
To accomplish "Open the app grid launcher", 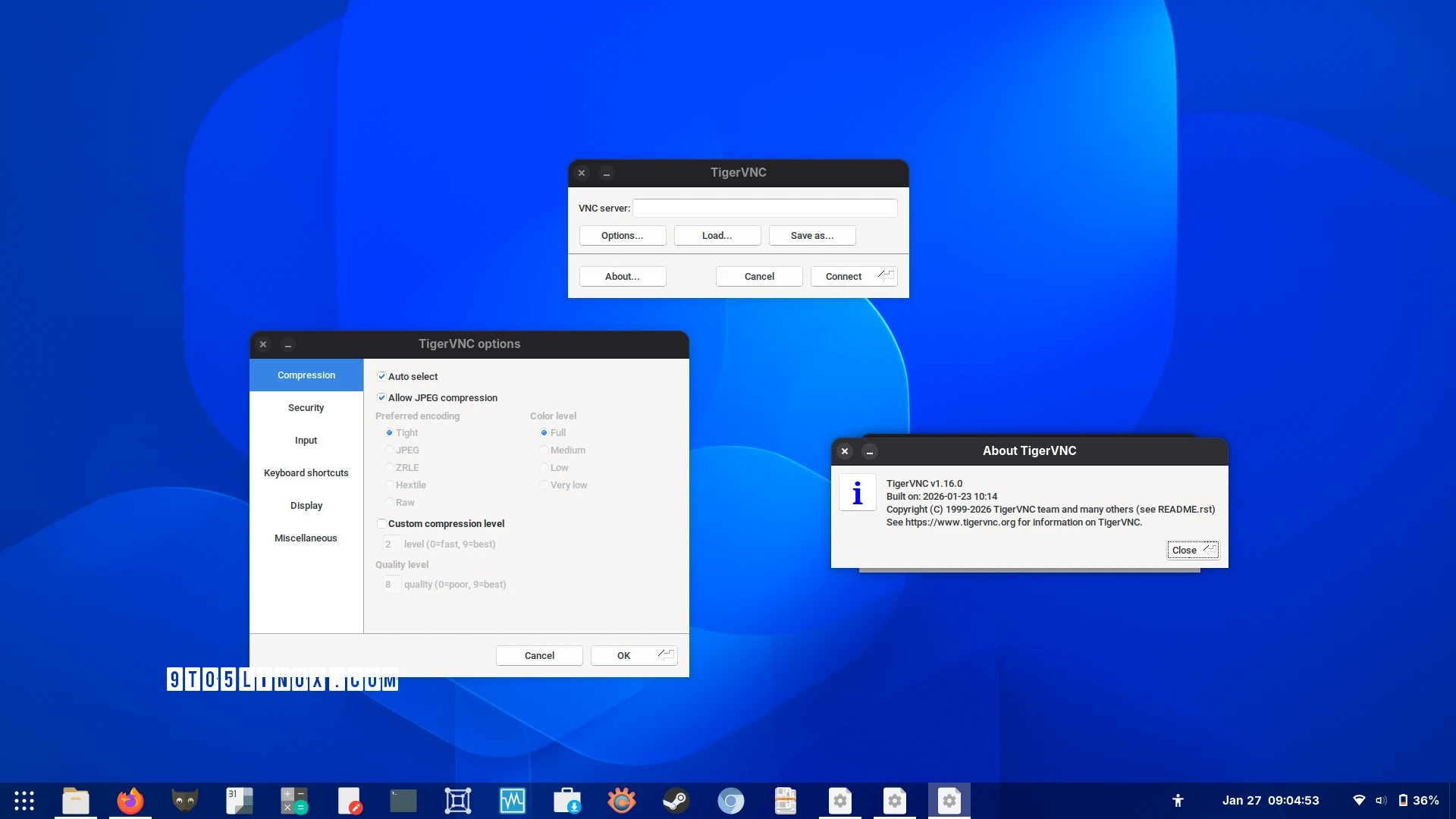I will click(24, 801).
